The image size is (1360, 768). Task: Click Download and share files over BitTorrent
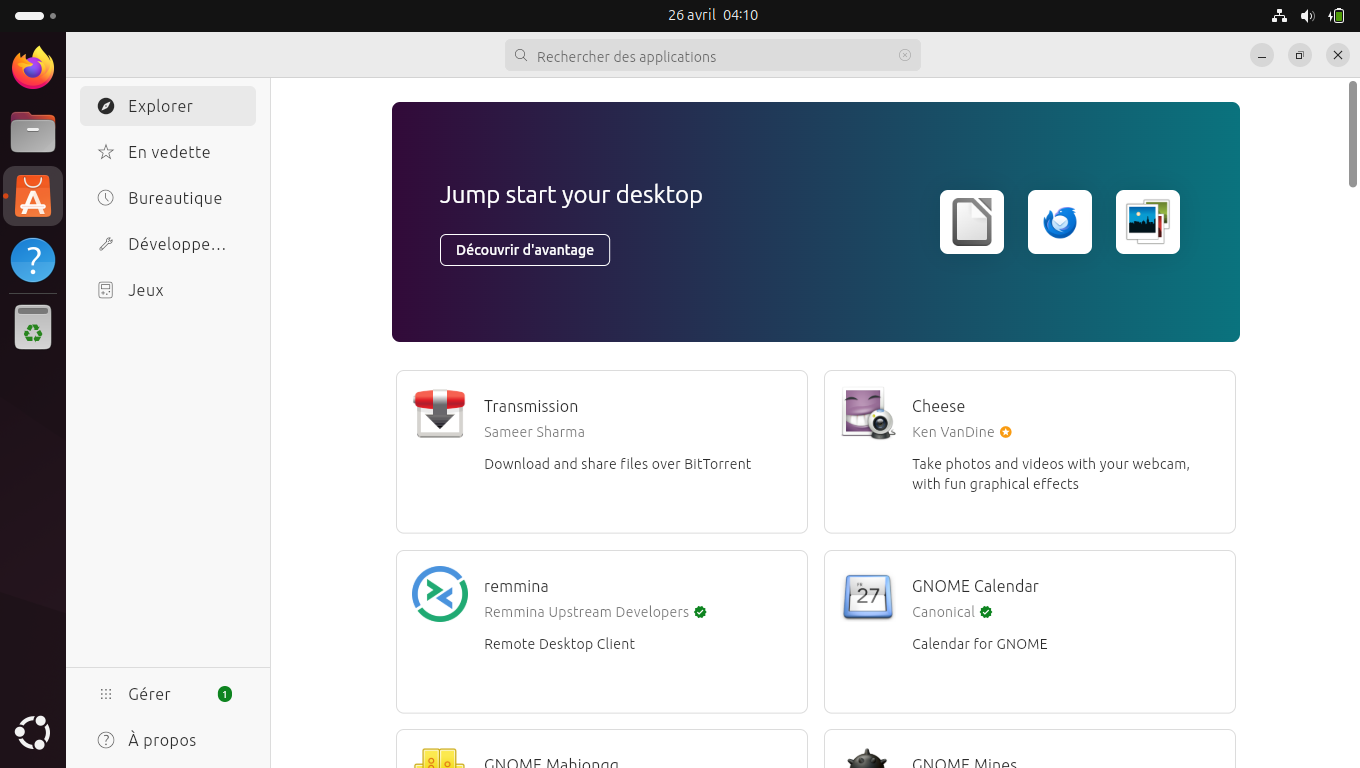[x=617, y=464]
